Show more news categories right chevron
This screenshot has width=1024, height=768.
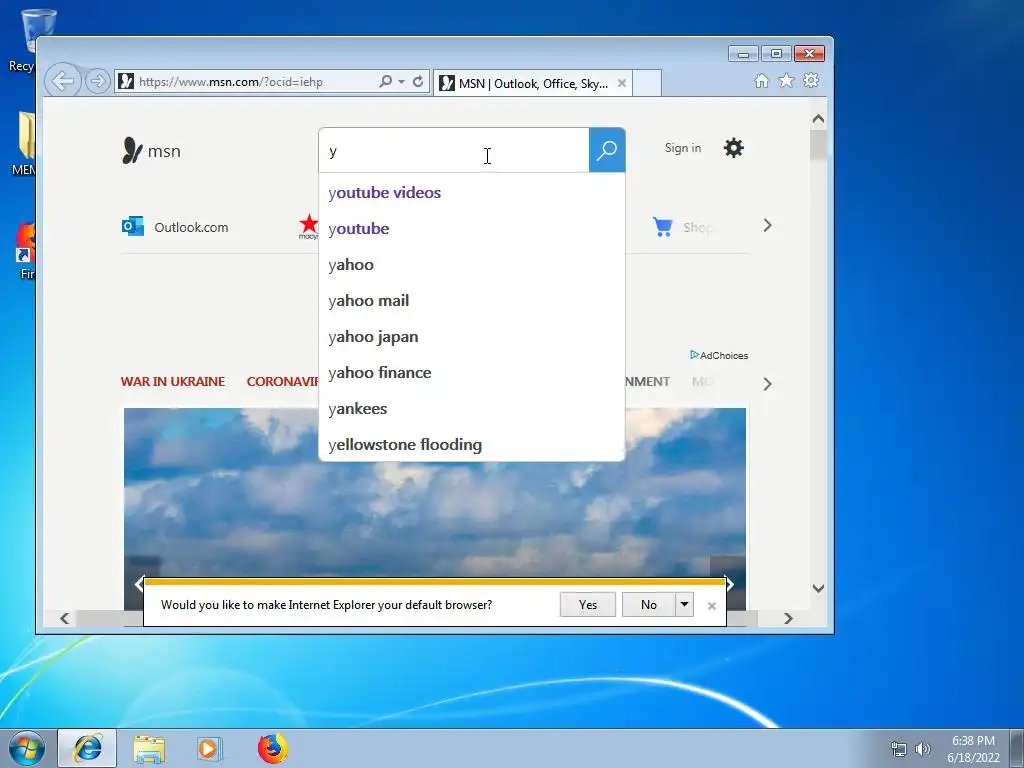coord(767,384)
